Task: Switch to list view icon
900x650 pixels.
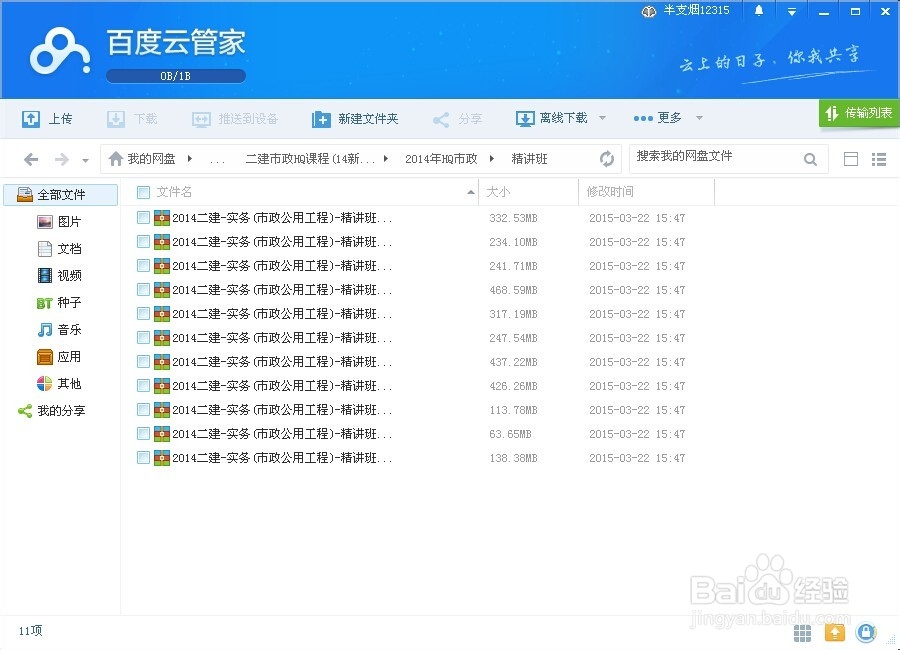Action: (879, 159)
